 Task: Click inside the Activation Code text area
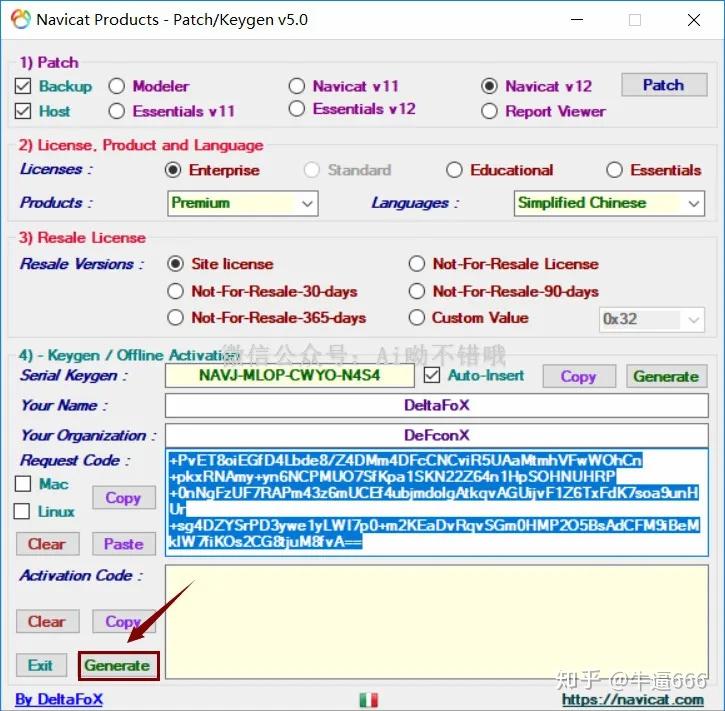point(436,622)
